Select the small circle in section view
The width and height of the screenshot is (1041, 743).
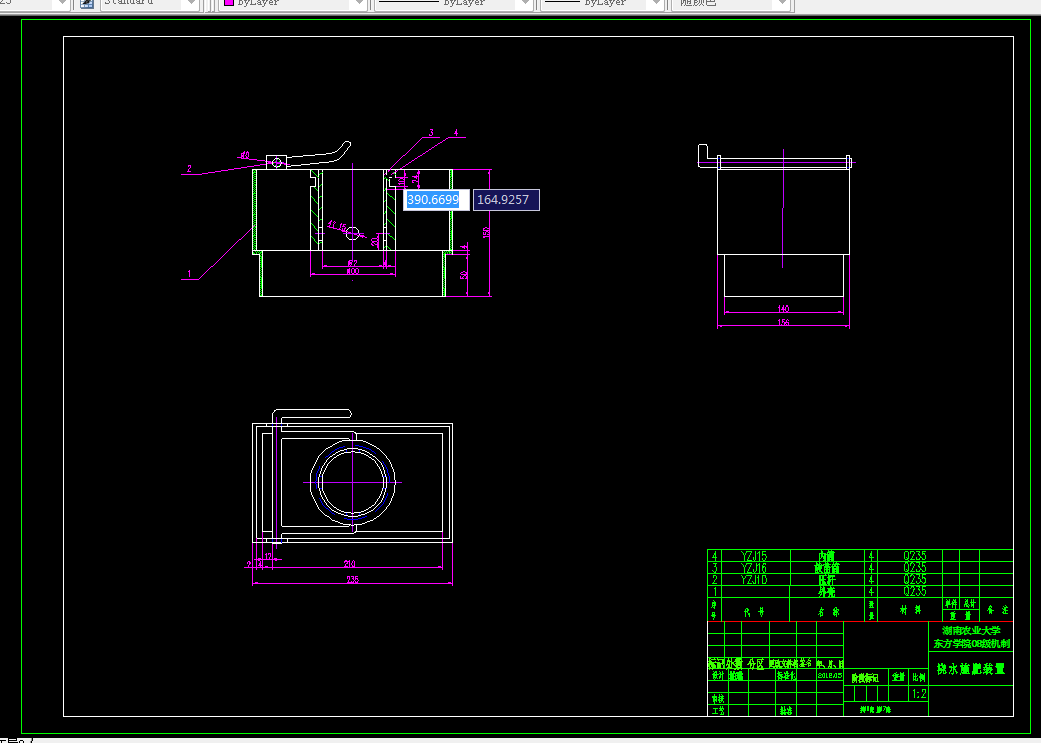point(353,233)
